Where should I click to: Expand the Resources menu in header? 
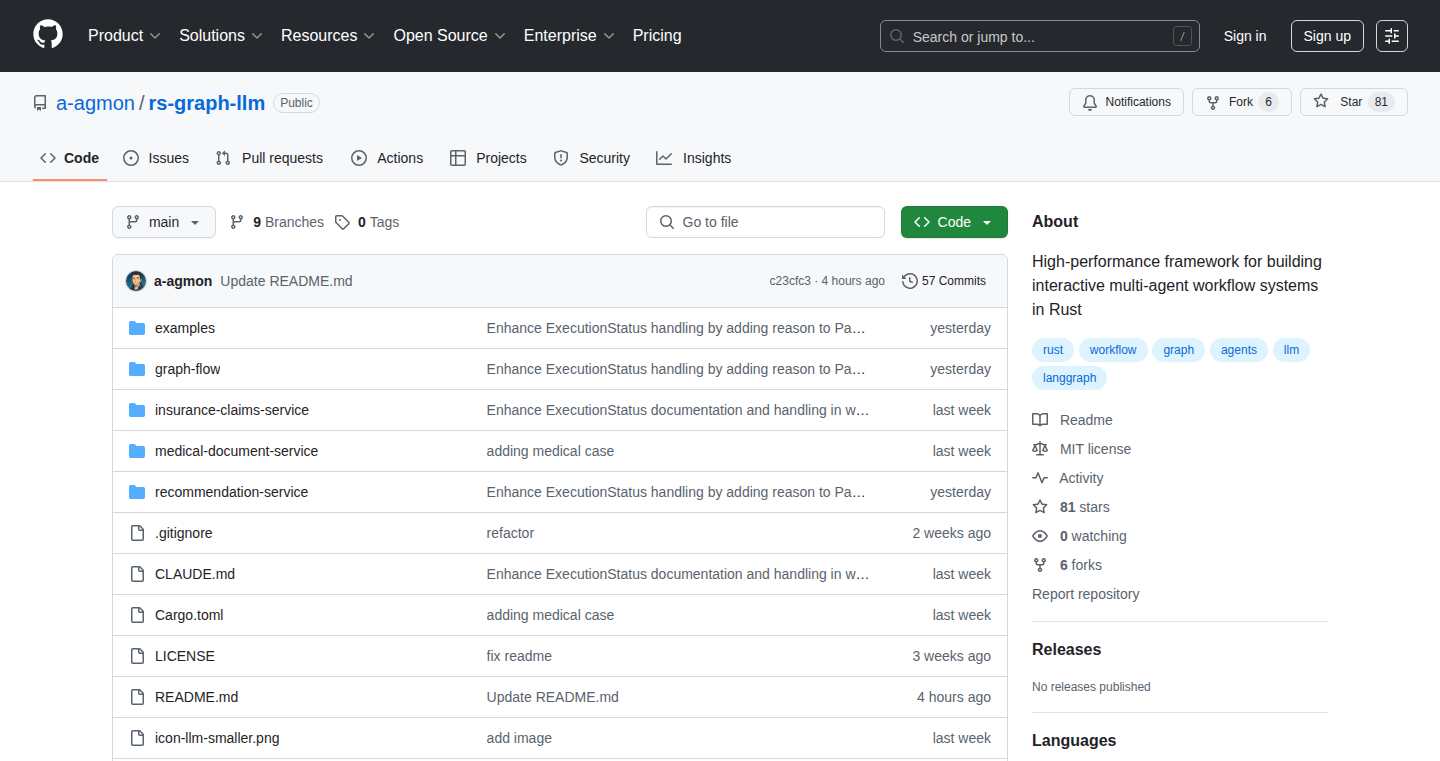(x=328, y=36)
